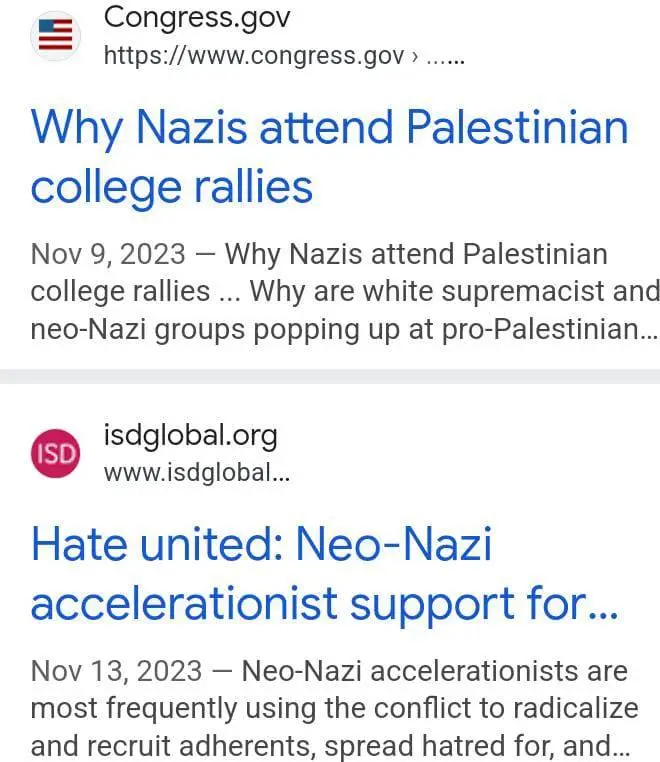
Task: Click the gray divider between the results
Action: pyautogui.click(x=330, y=376)
